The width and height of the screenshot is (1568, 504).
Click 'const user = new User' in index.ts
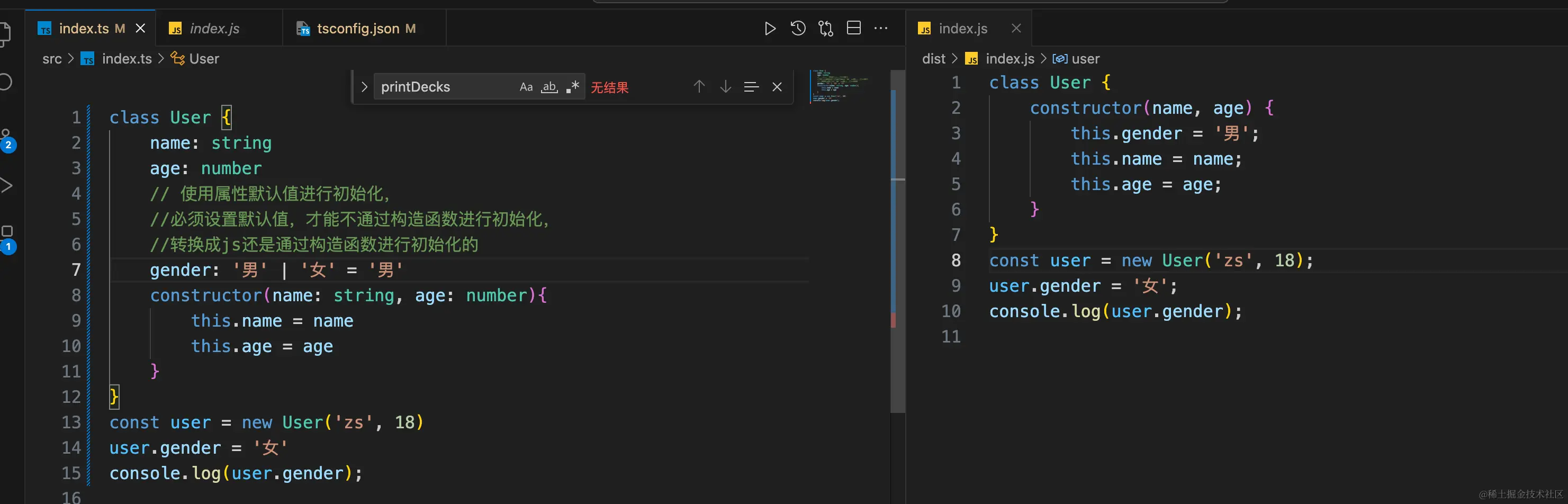pyautogui.click(x=215, y=422)
